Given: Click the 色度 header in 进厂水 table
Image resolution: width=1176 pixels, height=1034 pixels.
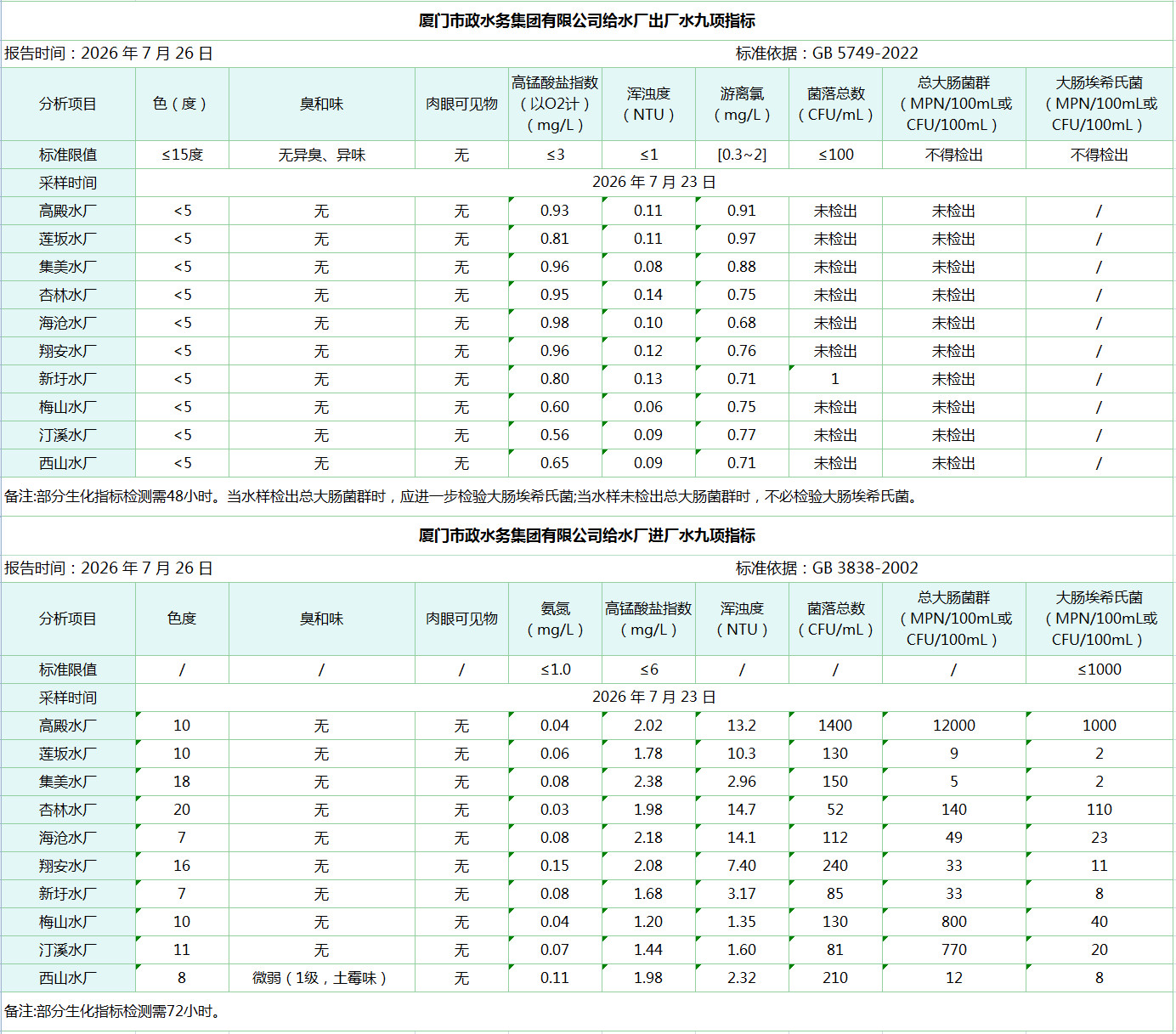Looking at the screenshot, I should pyautogui.click(x=182, y=619).
